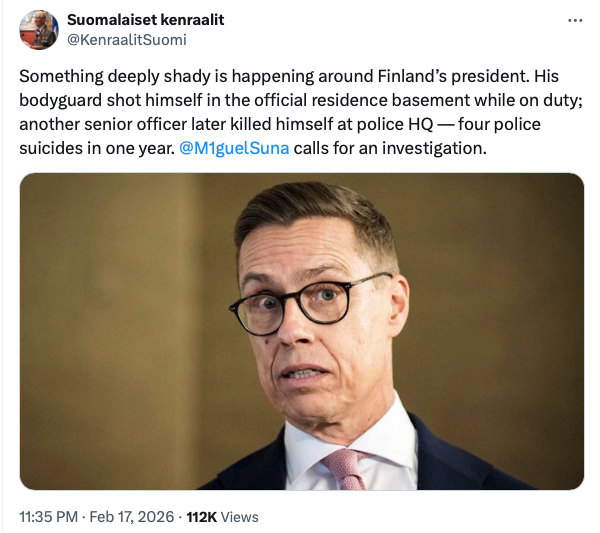Image resolution: width=600 pixels, height=533 pixels.
Task: Click the 112K view count number
Action: point(202,517)
